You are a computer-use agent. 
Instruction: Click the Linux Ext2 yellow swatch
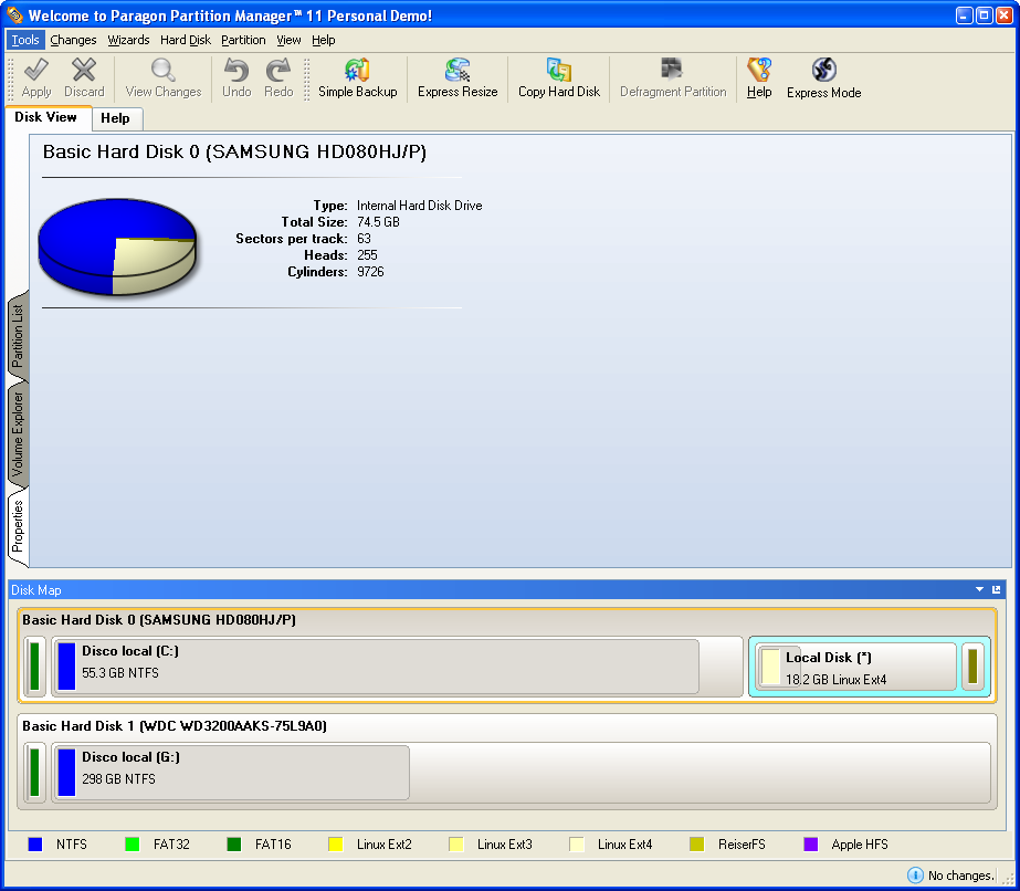336,844
